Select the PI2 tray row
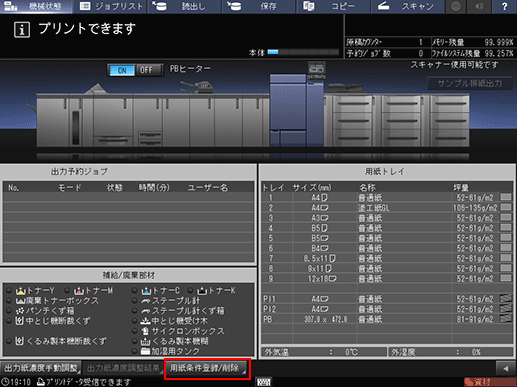The image size is (517, 387). (x=387, y=309)
